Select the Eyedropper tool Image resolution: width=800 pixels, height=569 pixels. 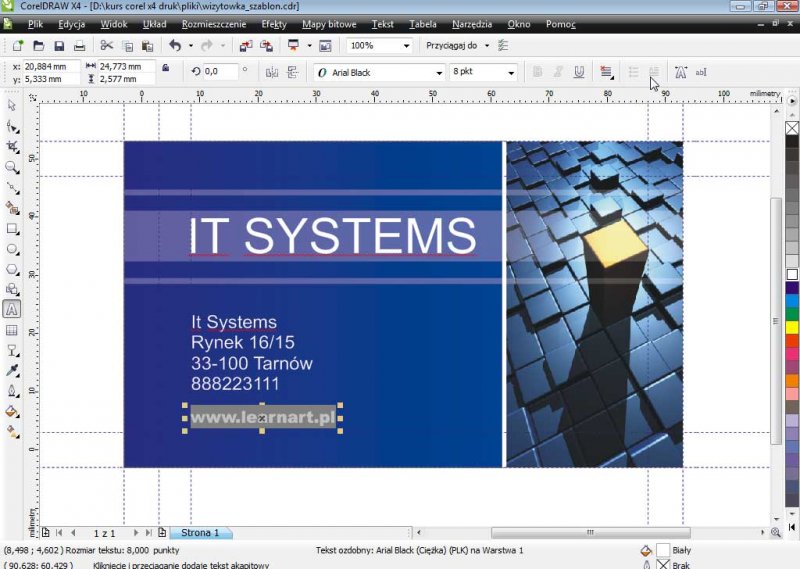[12, 370]
